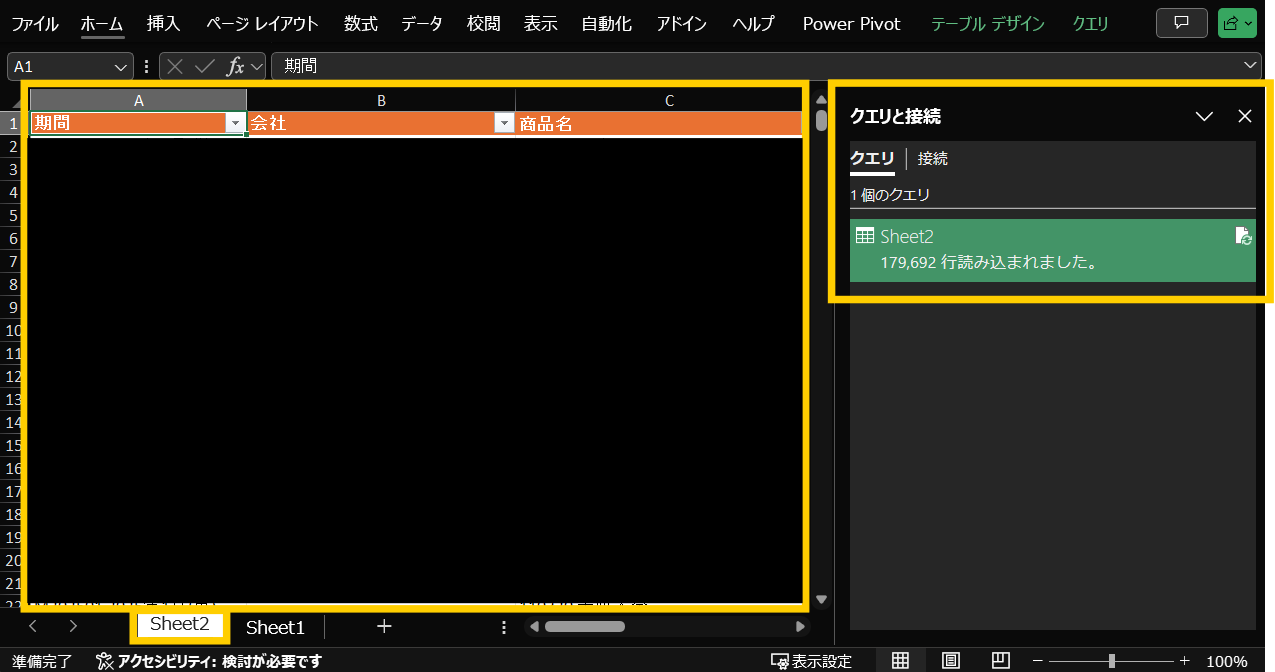Select the 商品名 header cell
Screen dimensions: 1275x672
click(659, 123)
